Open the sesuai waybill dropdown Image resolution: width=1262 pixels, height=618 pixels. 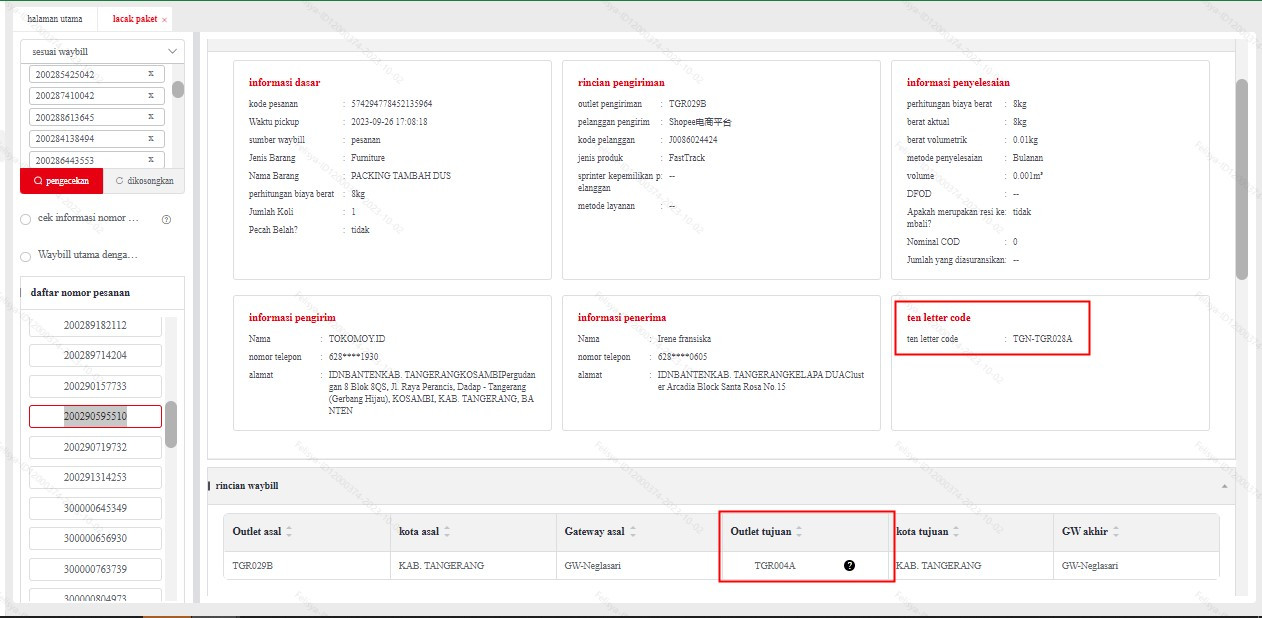click(103, 51)
